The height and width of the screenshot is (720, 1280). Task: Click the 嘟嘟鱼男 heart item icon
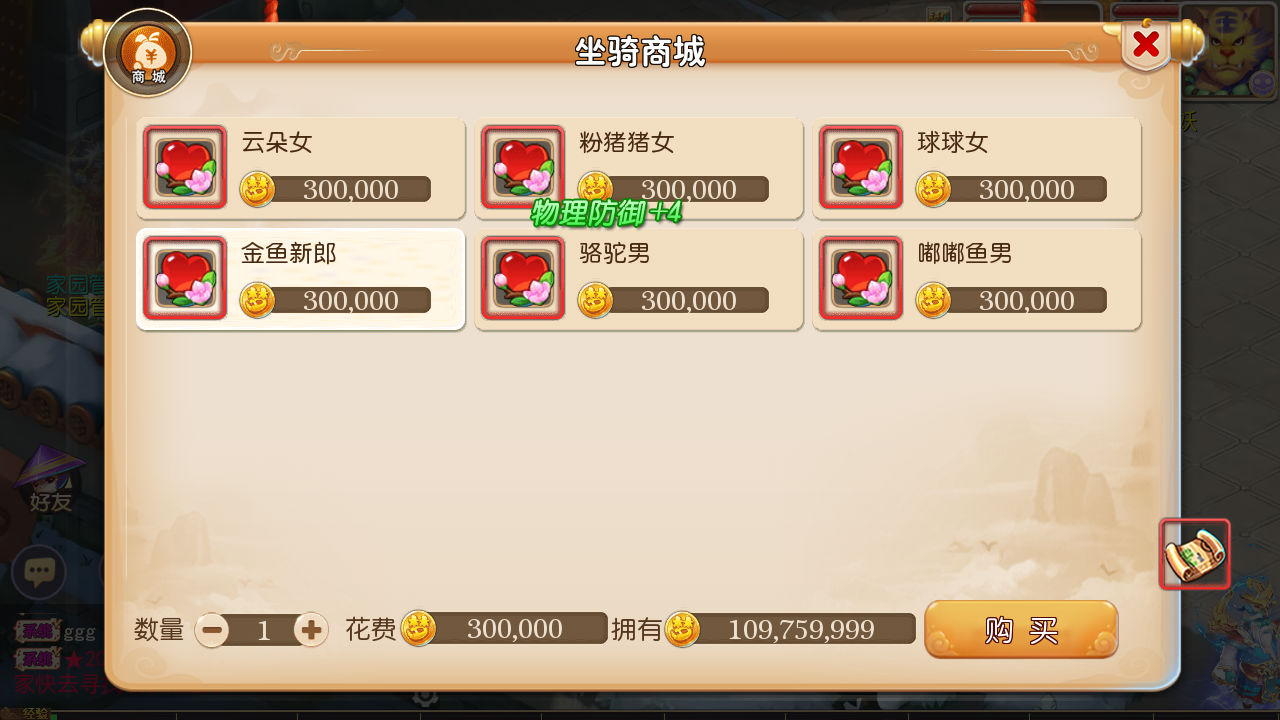(861, 278)
